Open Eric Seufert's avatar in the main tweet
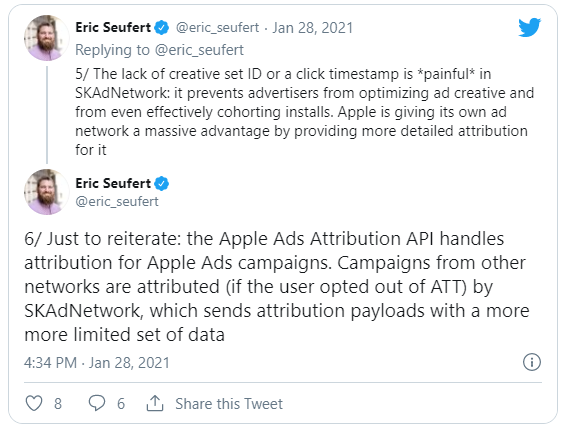The width and height of the screenshot is (567, 432). (x=46, y=192)
